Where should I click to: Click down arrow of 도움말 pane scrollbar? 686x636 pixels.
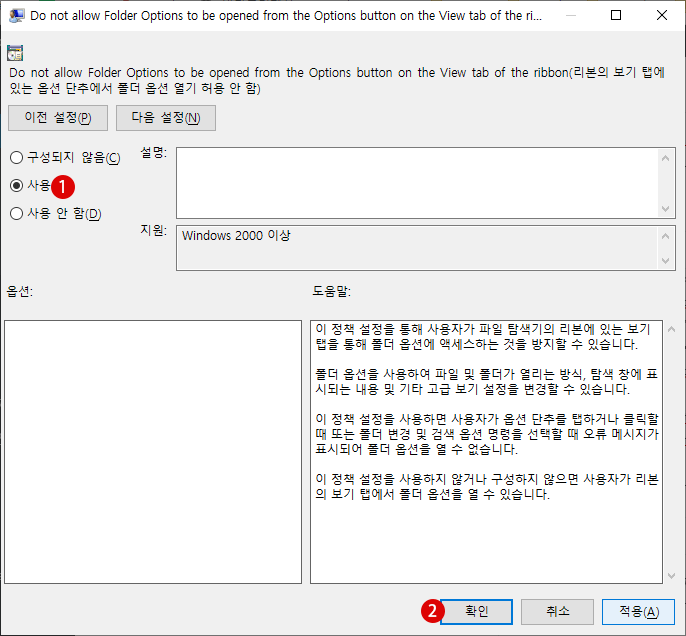click(x=672, y=576)
